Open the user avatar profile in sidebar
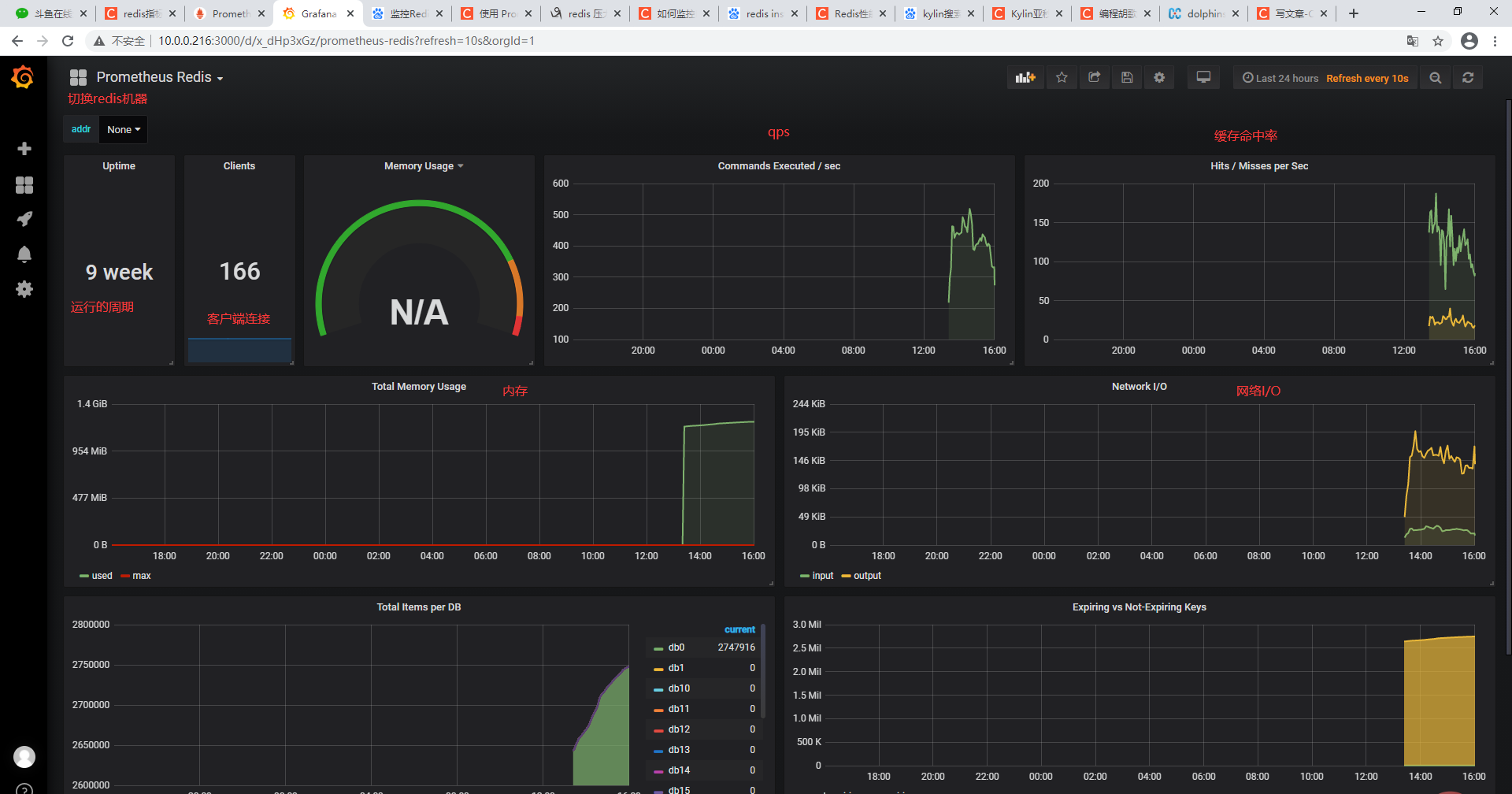Image resolution: width=1512 pixels, height=794 pixels. tap(24, 757)
